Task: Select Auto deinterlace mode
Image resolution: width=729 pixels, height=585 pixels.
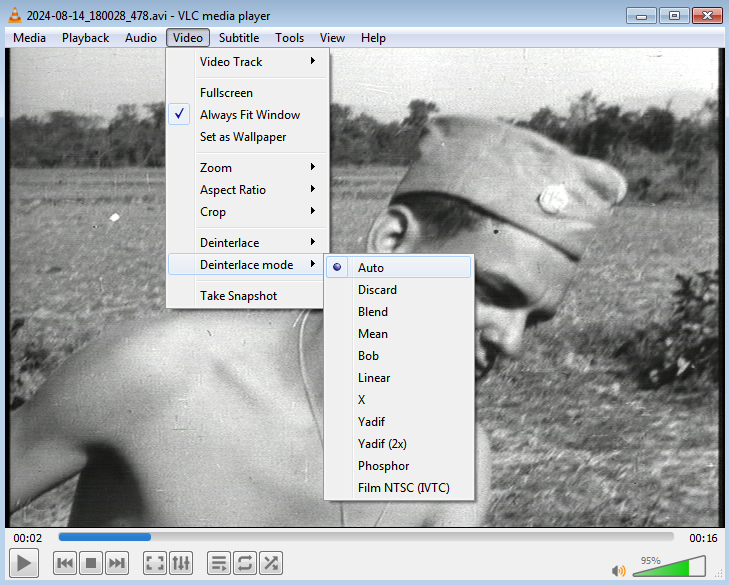Action: [398, 267]
